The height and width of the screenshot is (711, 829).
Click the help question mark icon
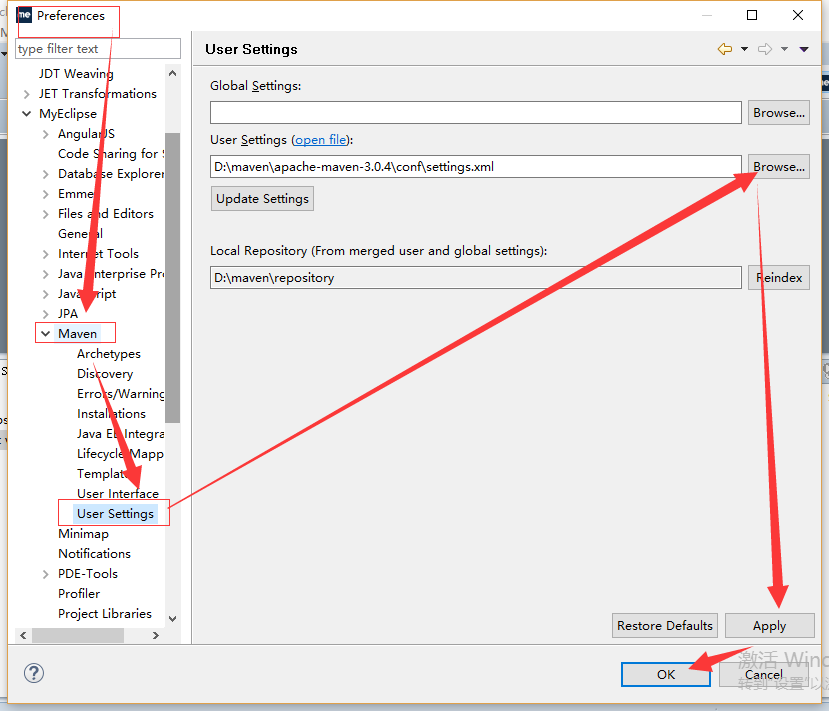pos(34,673)
